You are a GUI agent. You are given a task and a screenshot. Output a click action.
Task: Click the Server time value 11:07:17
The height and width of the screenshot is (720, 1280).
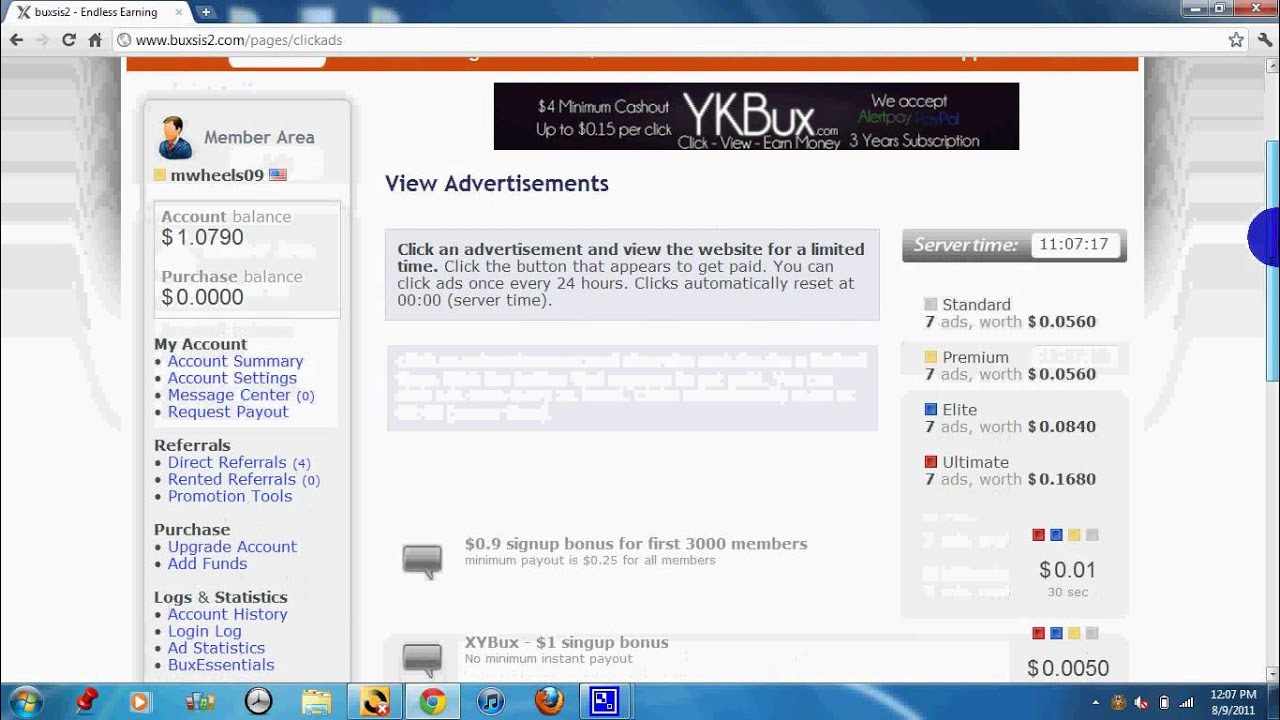(1074, 245)
